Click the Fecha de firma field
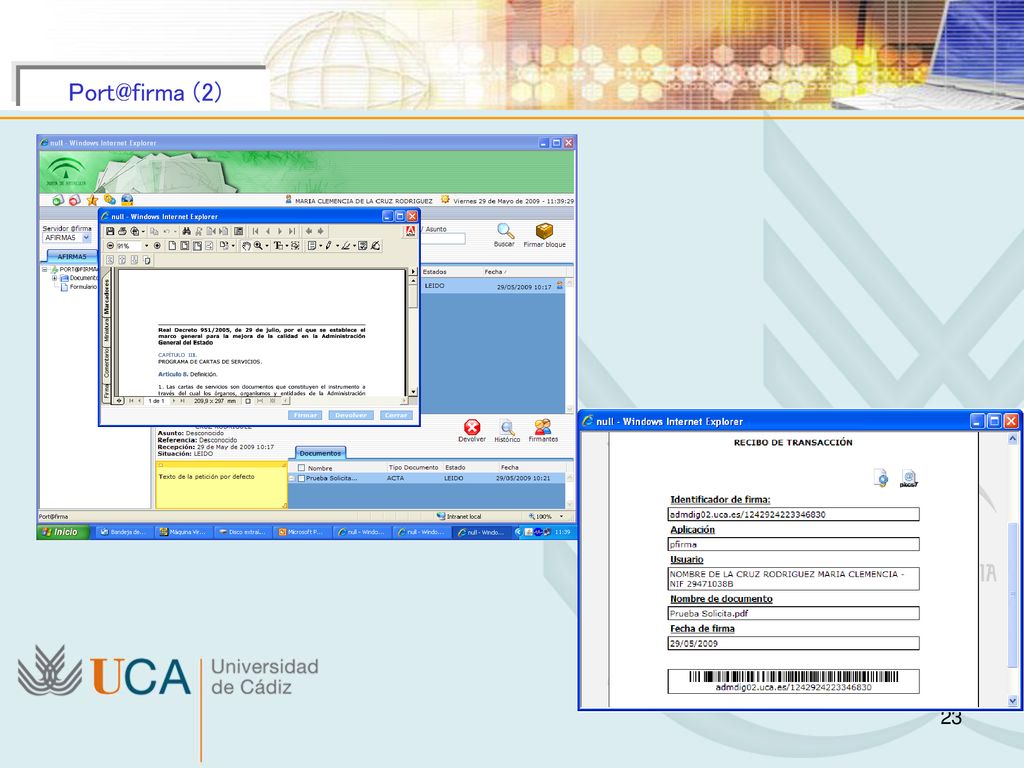This screenshot has width=1024, height=768. click(793, 643)
